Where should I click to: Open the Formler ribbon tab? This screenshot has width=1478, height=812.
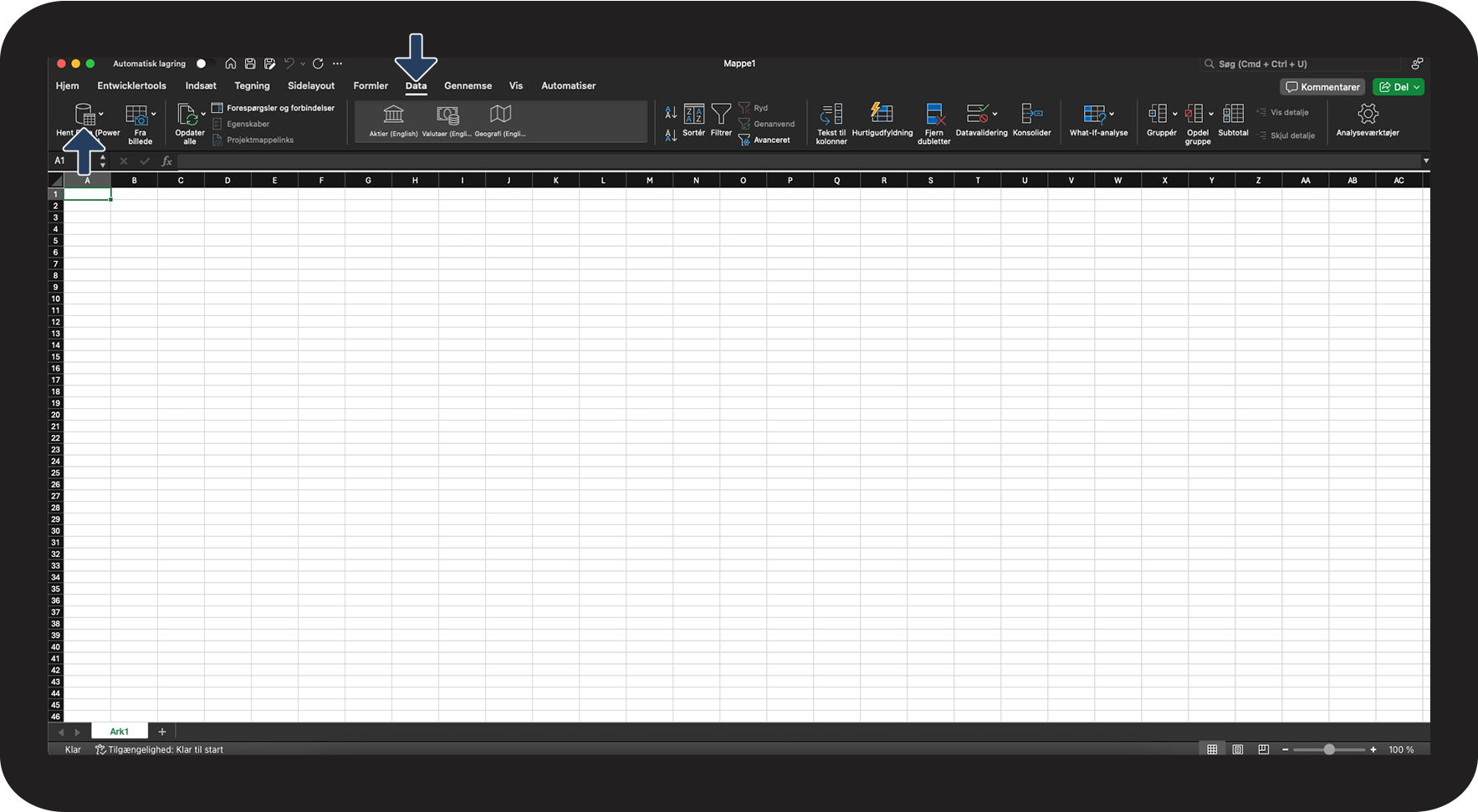coord(371,85)
